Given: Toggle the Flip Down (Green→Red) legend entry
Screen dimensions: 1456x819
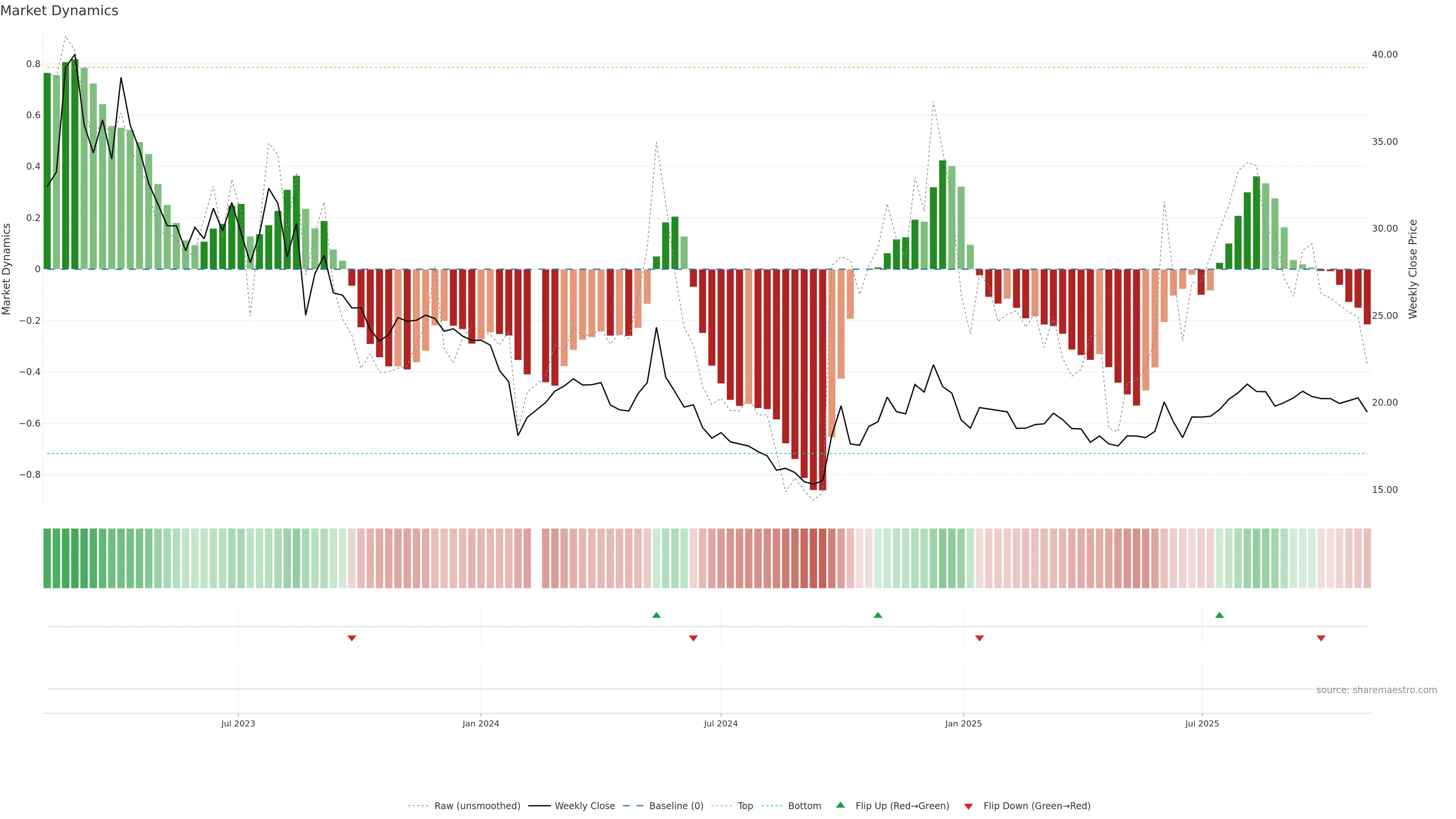Looking at the screenshot, I should pos(1037,806).
